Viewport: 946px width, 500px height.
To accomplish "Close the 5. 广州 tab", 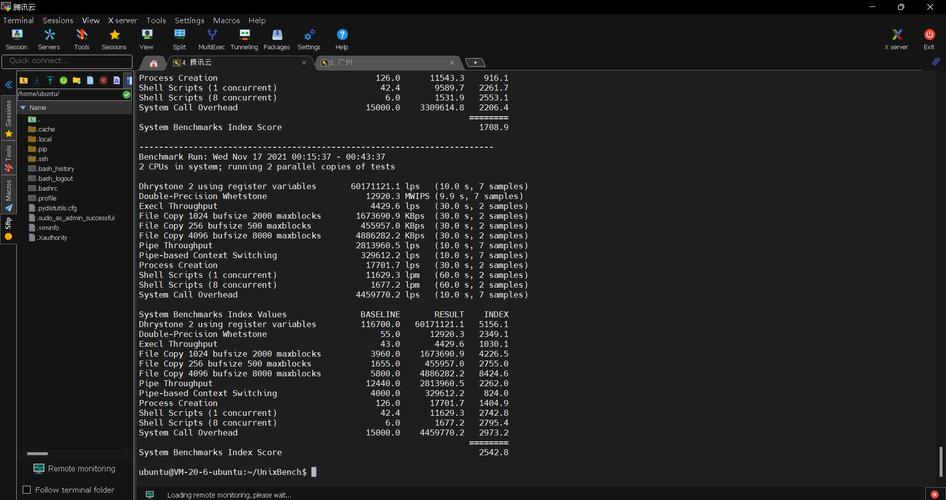I will tap(451, 62).
